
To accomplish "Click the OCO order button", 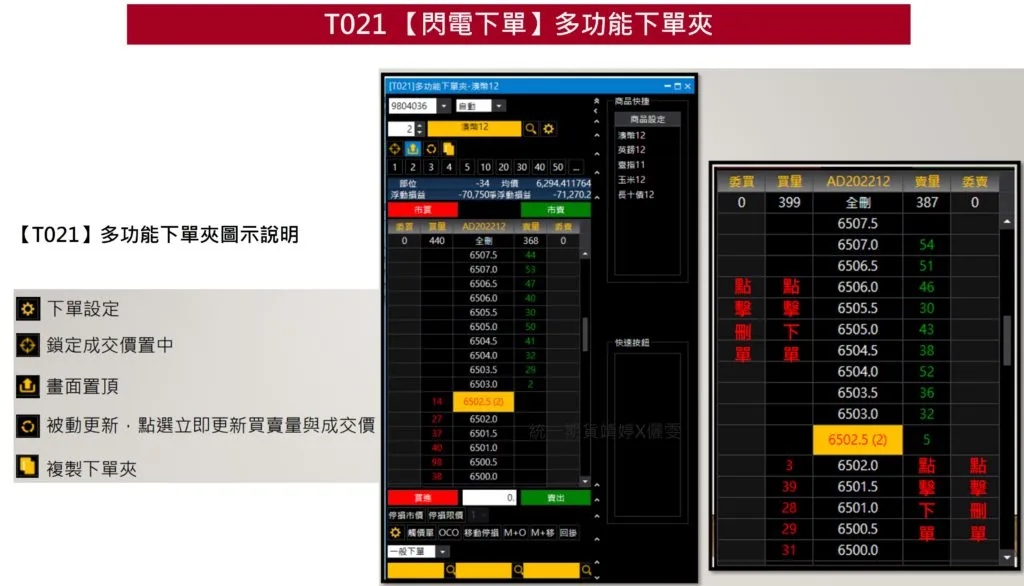I will [449, 533].
